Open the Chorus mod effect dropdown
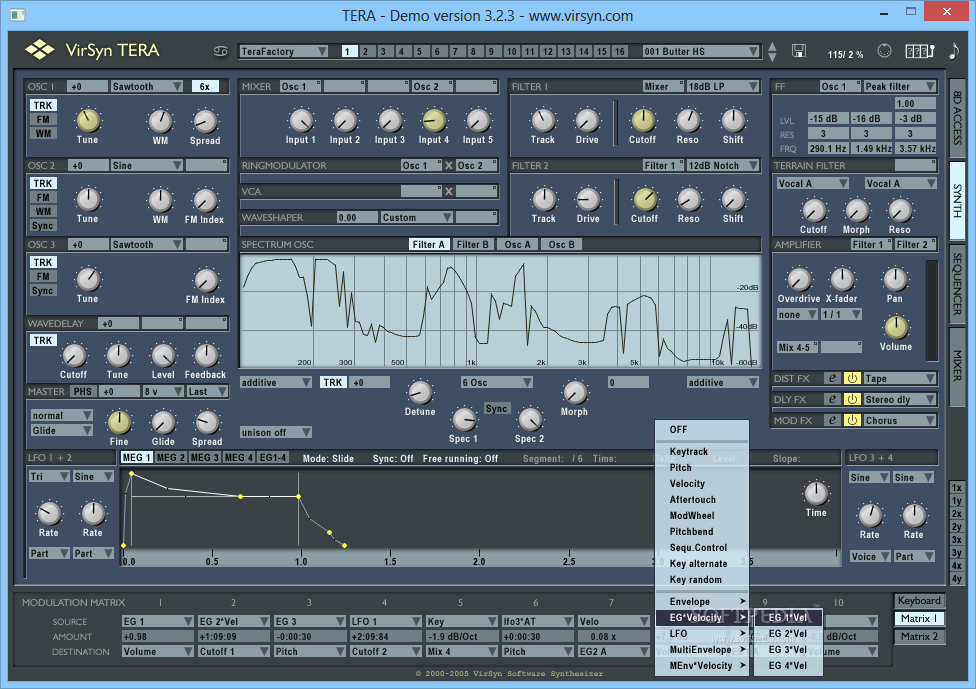Viewport: 976px width, 689px height. (900, 421)
